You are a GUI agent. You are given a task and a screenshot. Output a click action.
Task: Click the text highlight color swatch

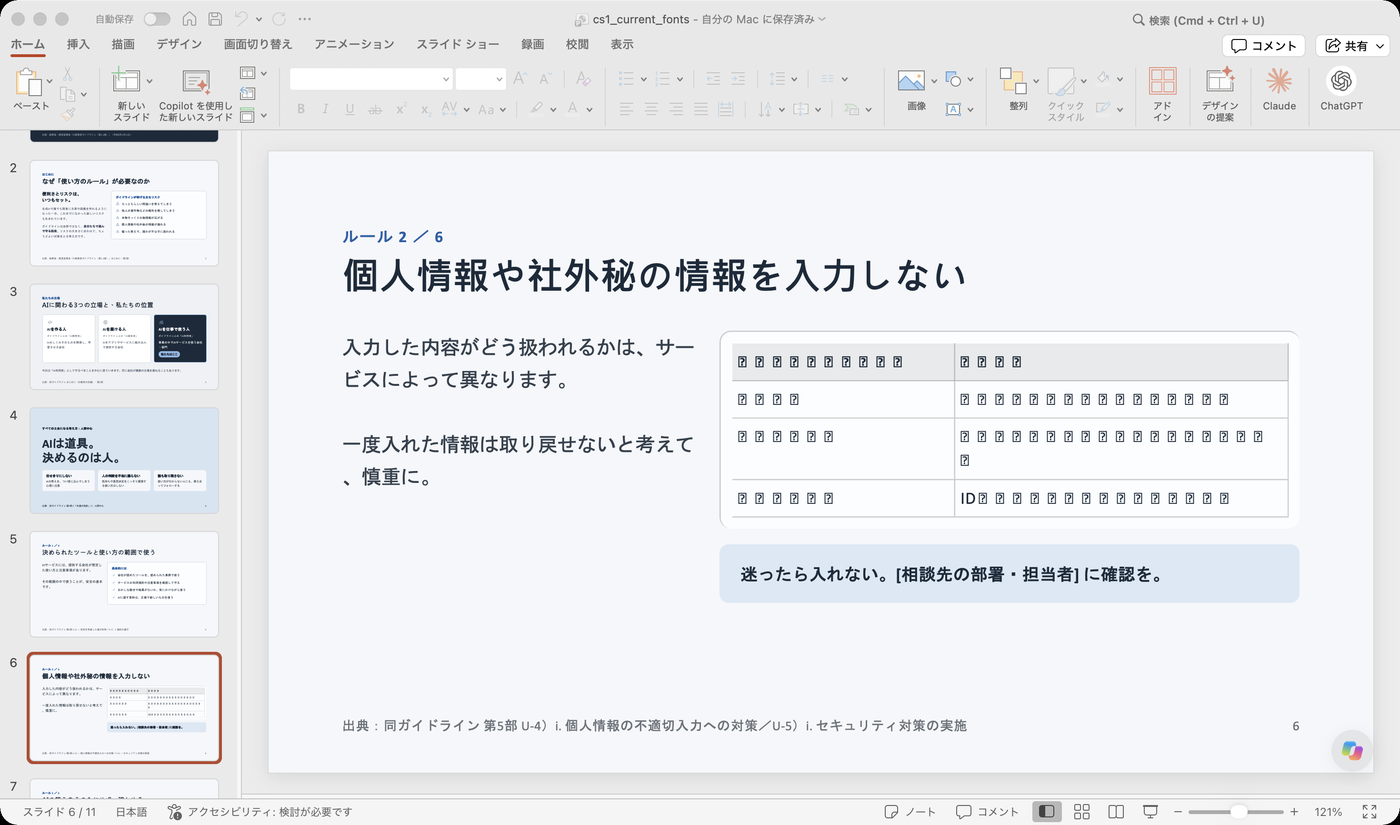pos(537,108)
